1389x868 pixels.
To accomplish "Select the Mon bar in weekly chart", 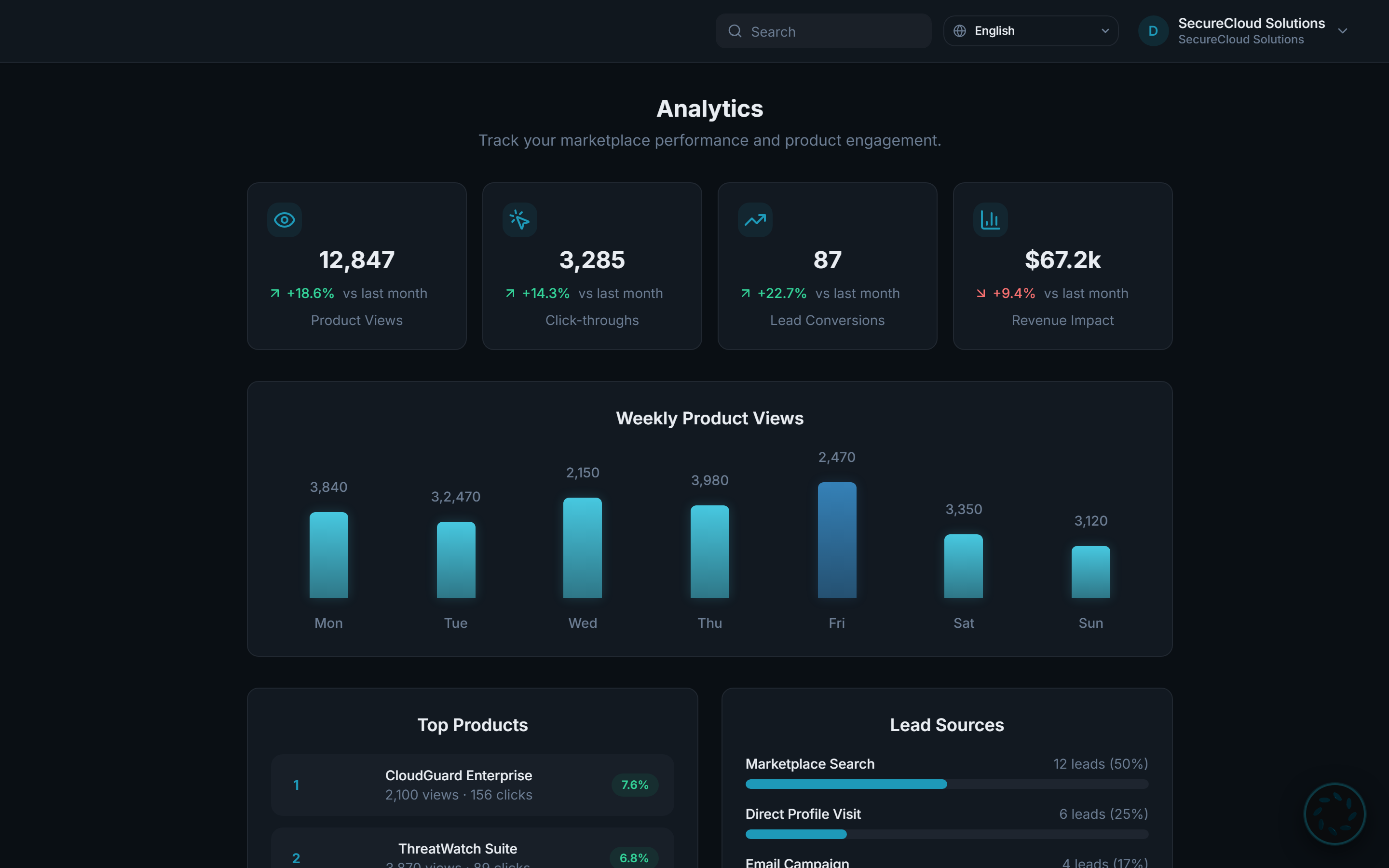I will pos(329,555).
